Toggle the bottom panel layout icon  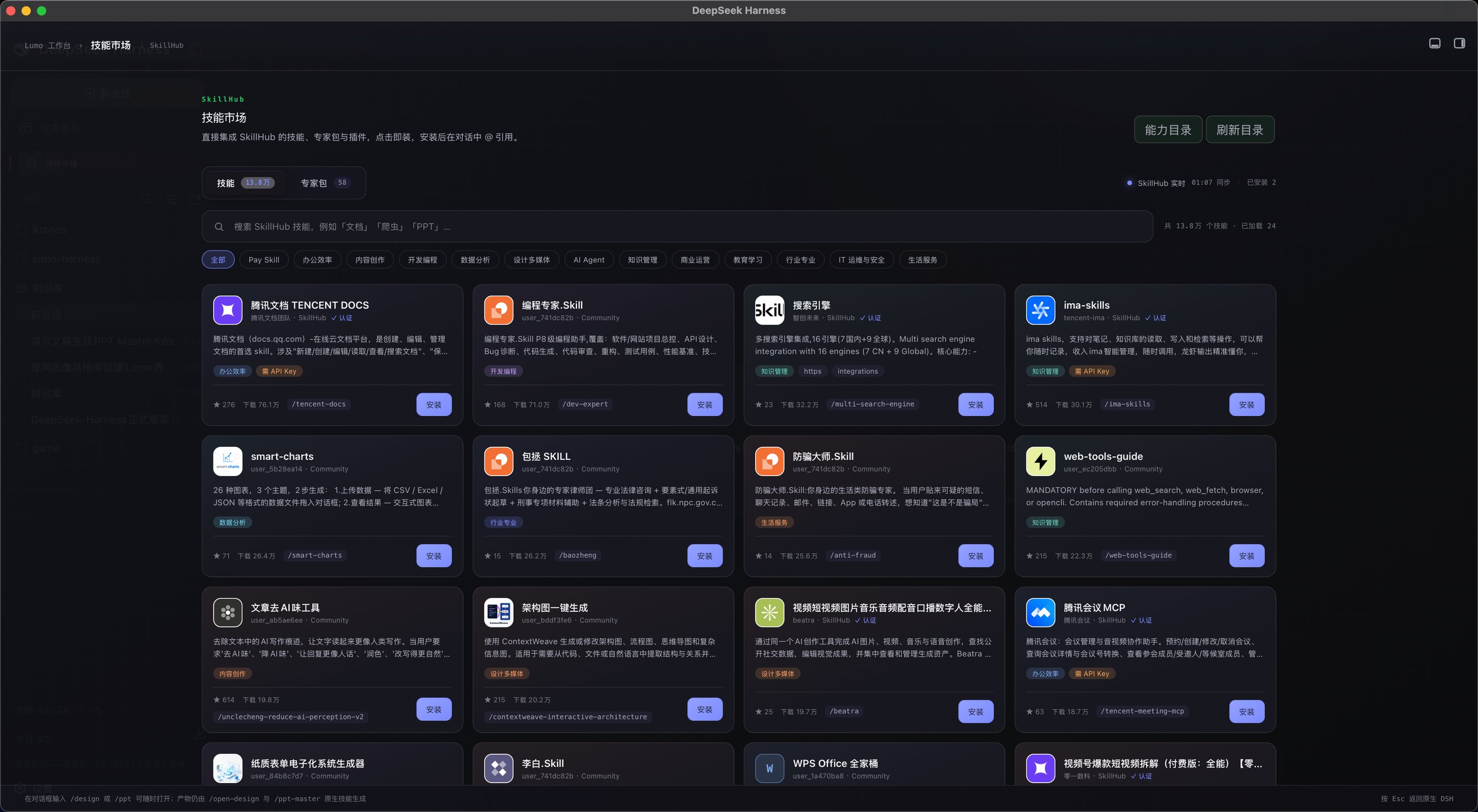click(x=1435, y=43)
